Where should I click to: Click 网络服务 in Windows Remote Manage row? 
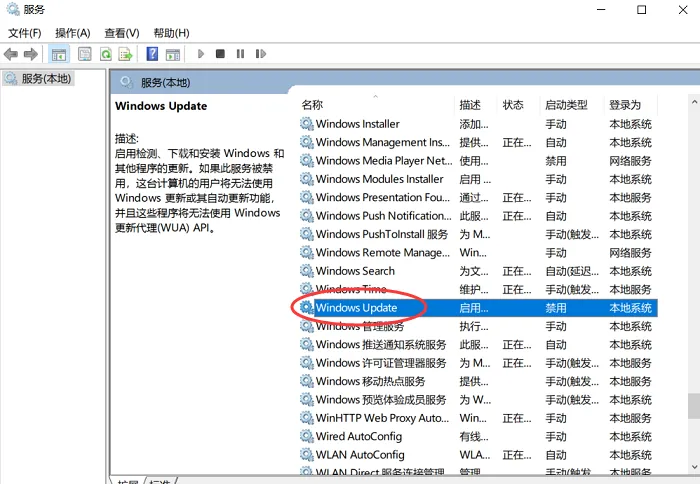[630, 252]
